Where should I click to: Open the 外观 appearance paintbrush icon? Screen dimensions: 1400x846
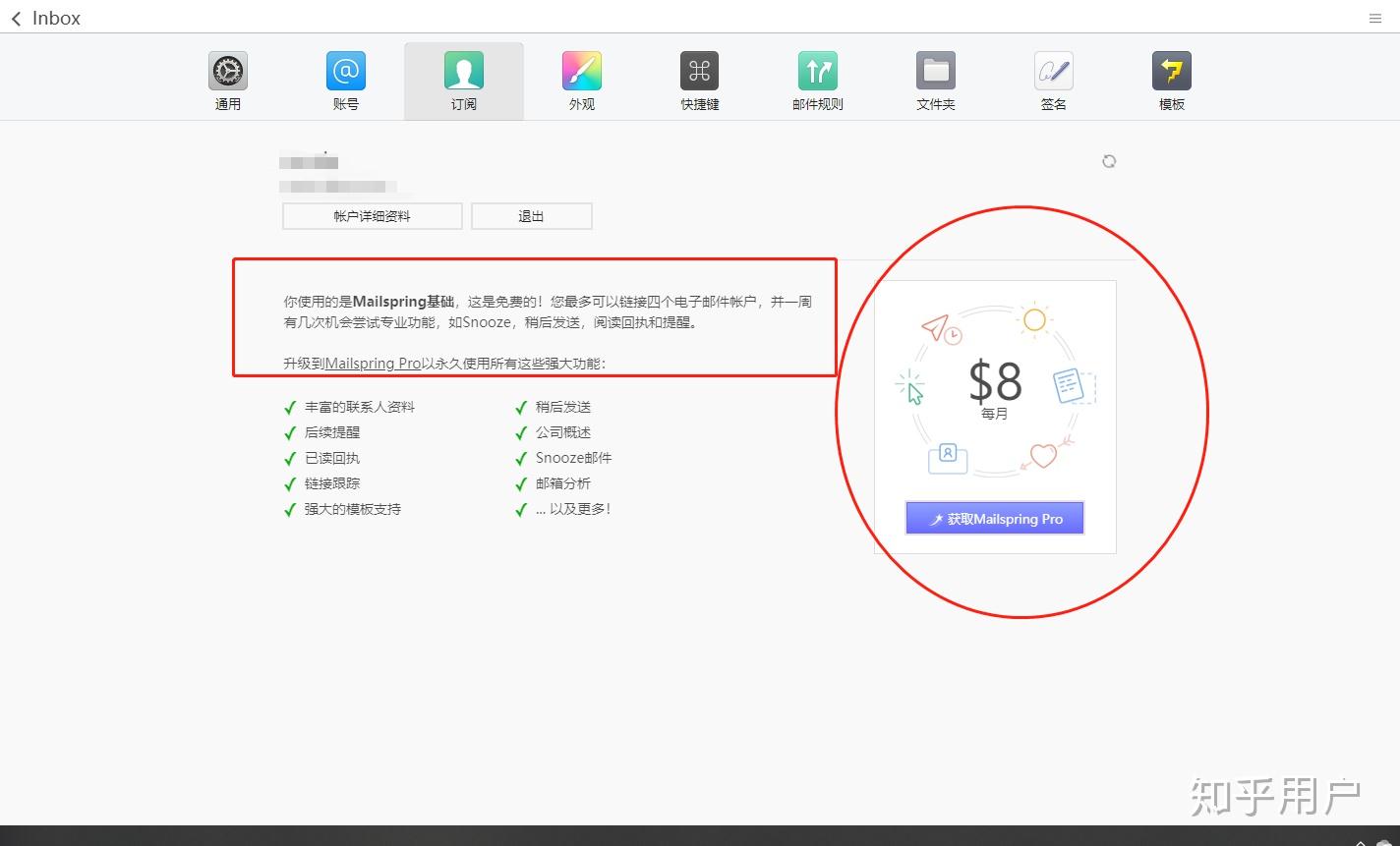582,71
